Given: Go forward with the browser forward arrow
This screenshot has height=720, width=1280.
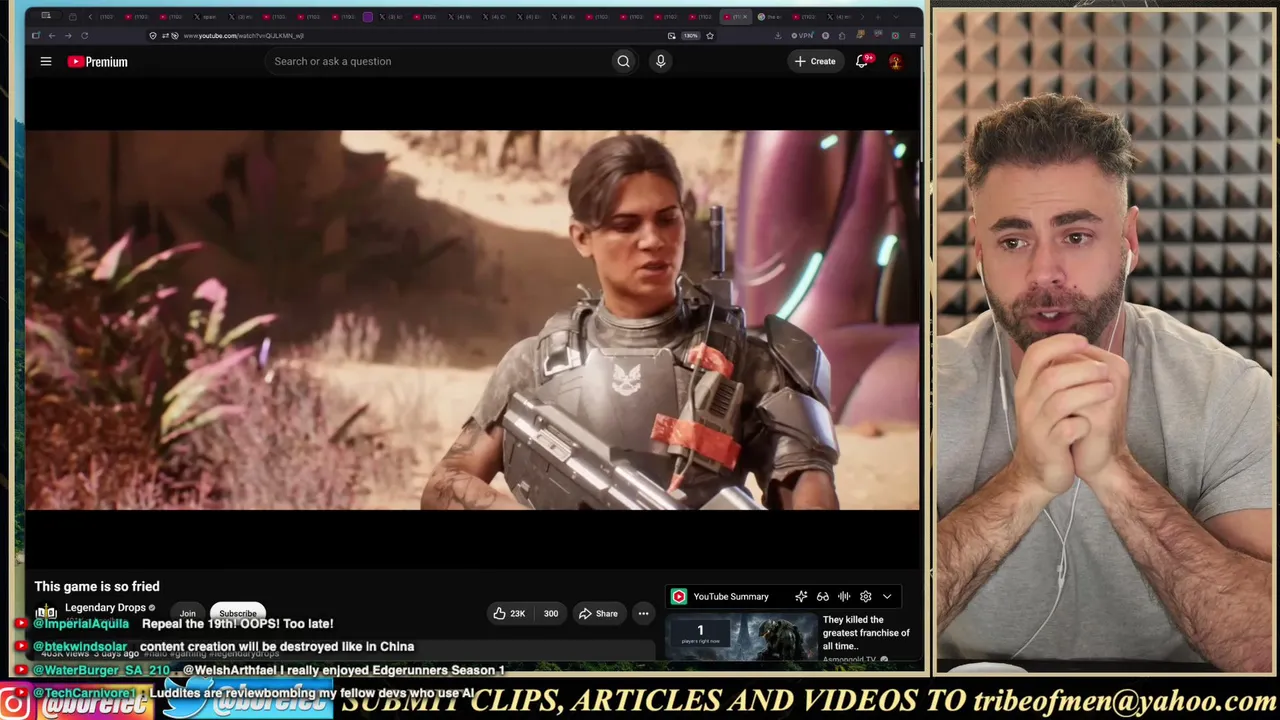Looking at the screenshot, I should pos(68,36).
